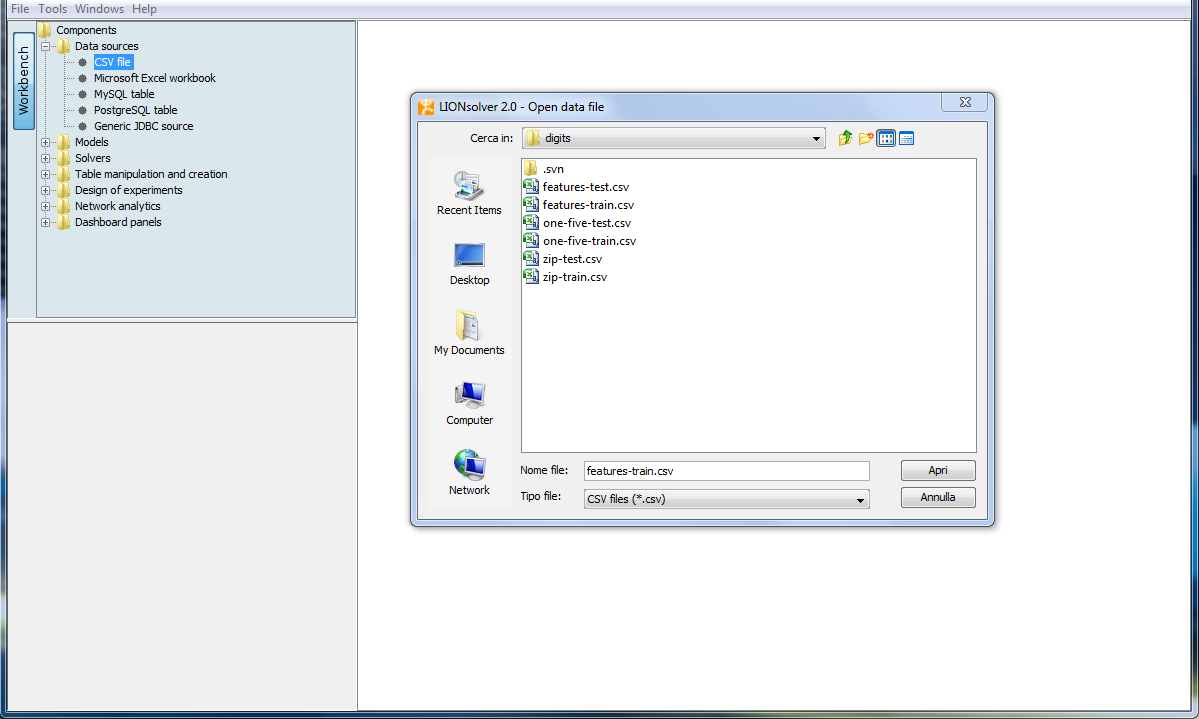Viewport: 1199px width, 719px height.
Task: Browse the Network location
Action: tap(469, 473)
